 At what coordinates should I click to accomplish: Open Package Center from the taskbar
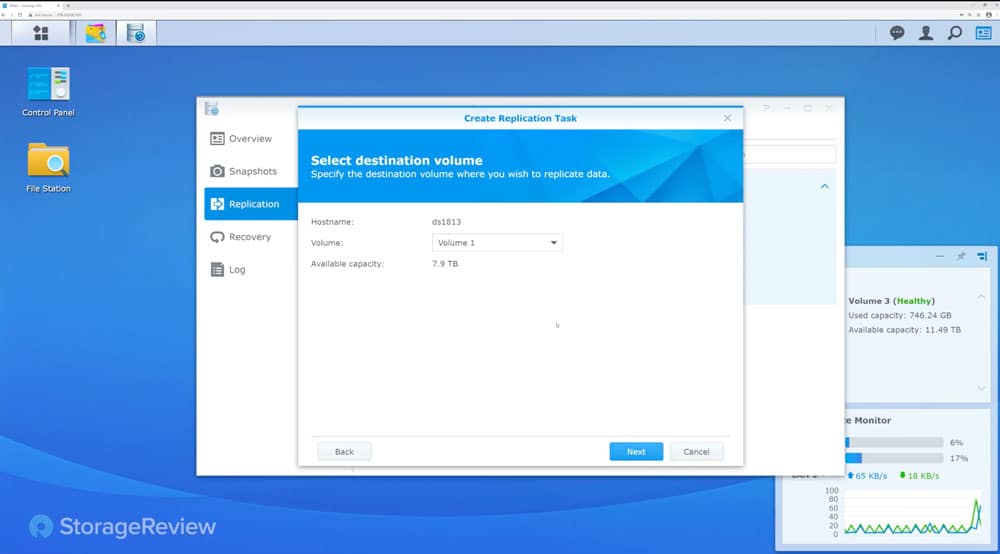[96, 33]
